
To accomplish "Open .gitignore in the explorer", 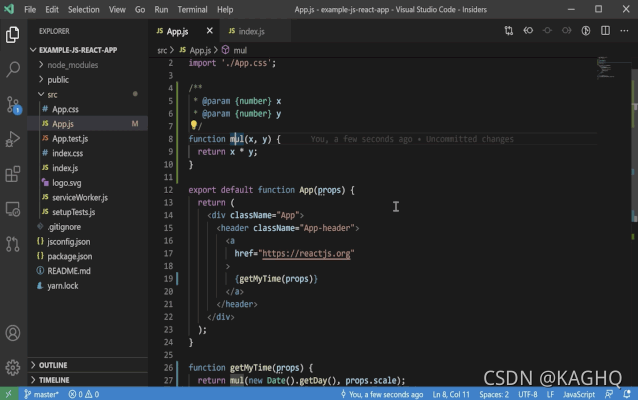I will tap(87, 227).
